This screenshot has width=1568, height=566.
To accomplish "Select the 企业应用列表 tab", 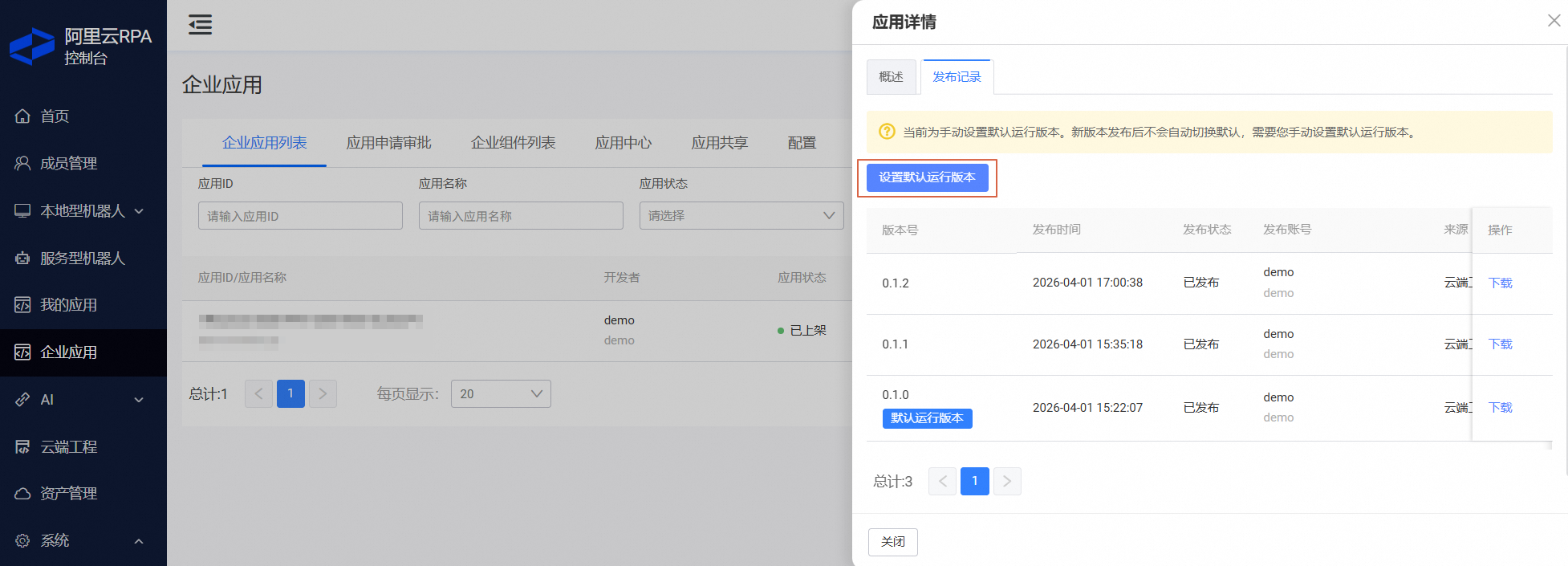I will coord(265,143).
